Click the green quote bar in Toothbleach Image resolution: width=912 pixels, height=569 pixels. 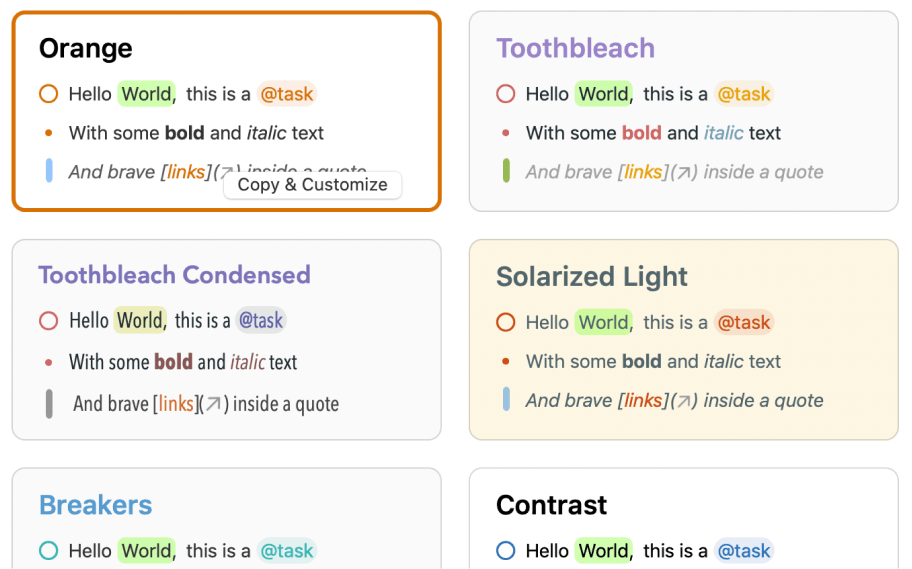pyautogui.click(x=506, y=171)
